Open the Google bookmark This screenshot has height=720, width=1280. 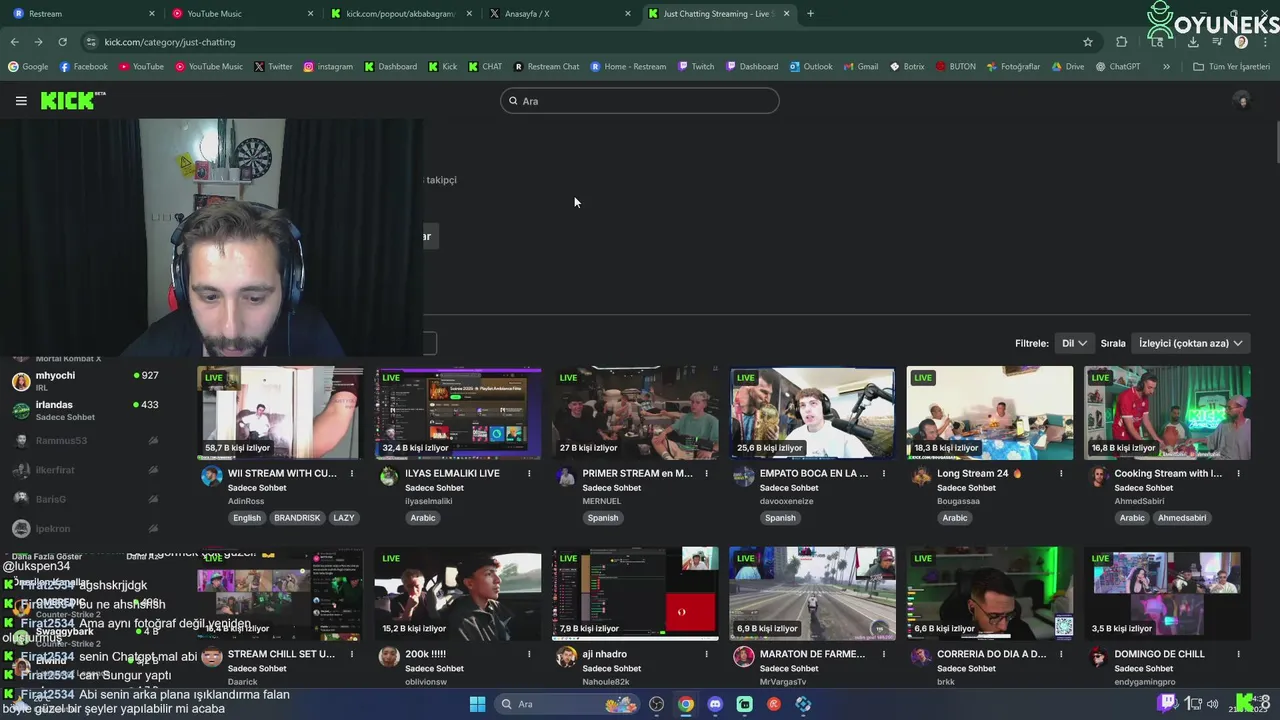tap(28, 66)
